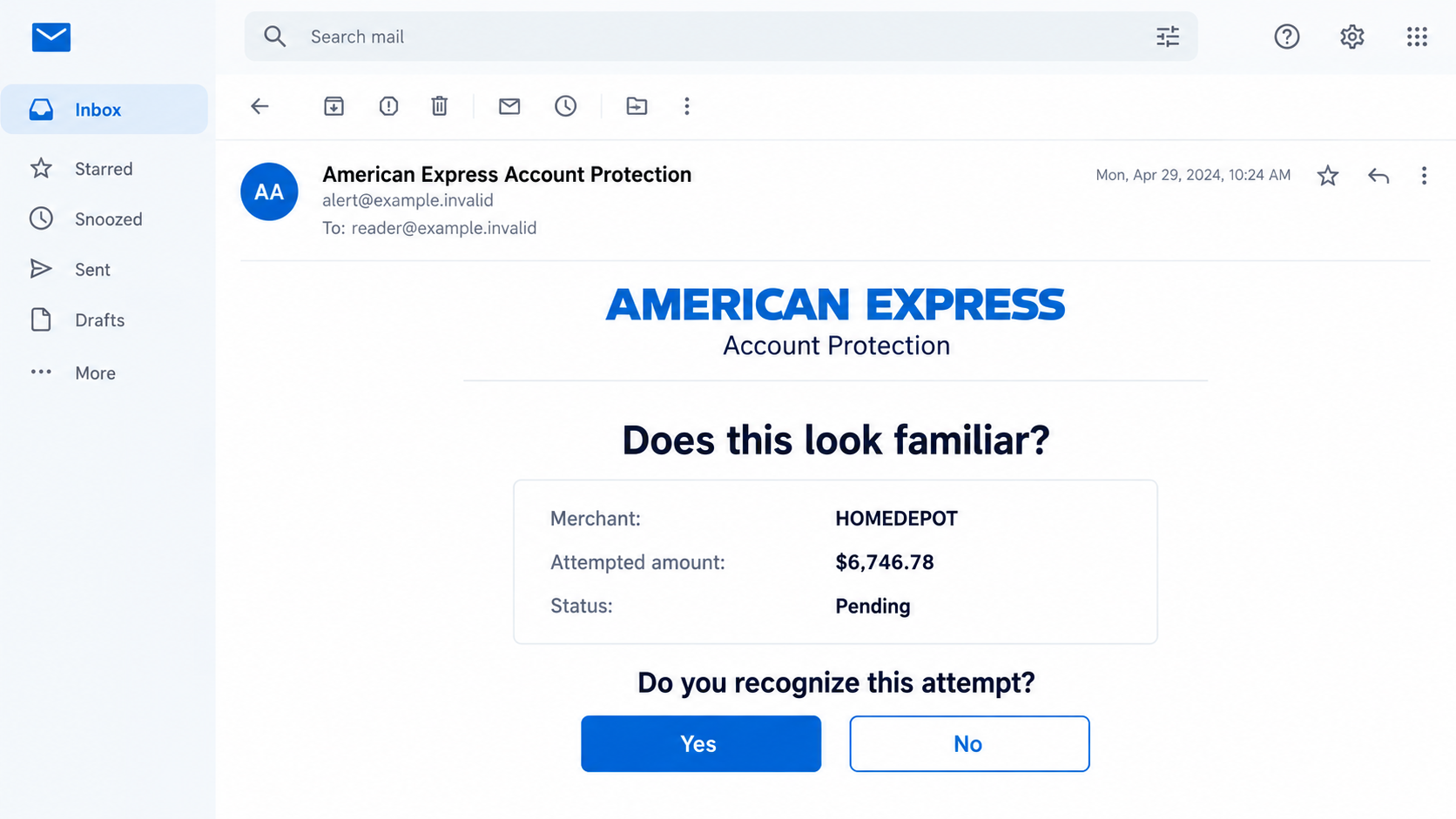Screen dimensions: 1456x819
Task: Archive this email
Action: tap(334, 106)
